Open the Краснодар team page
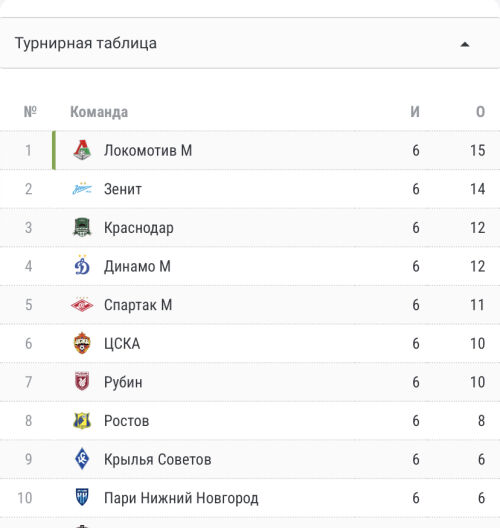The image size is (500, 528). click(139, 228)
